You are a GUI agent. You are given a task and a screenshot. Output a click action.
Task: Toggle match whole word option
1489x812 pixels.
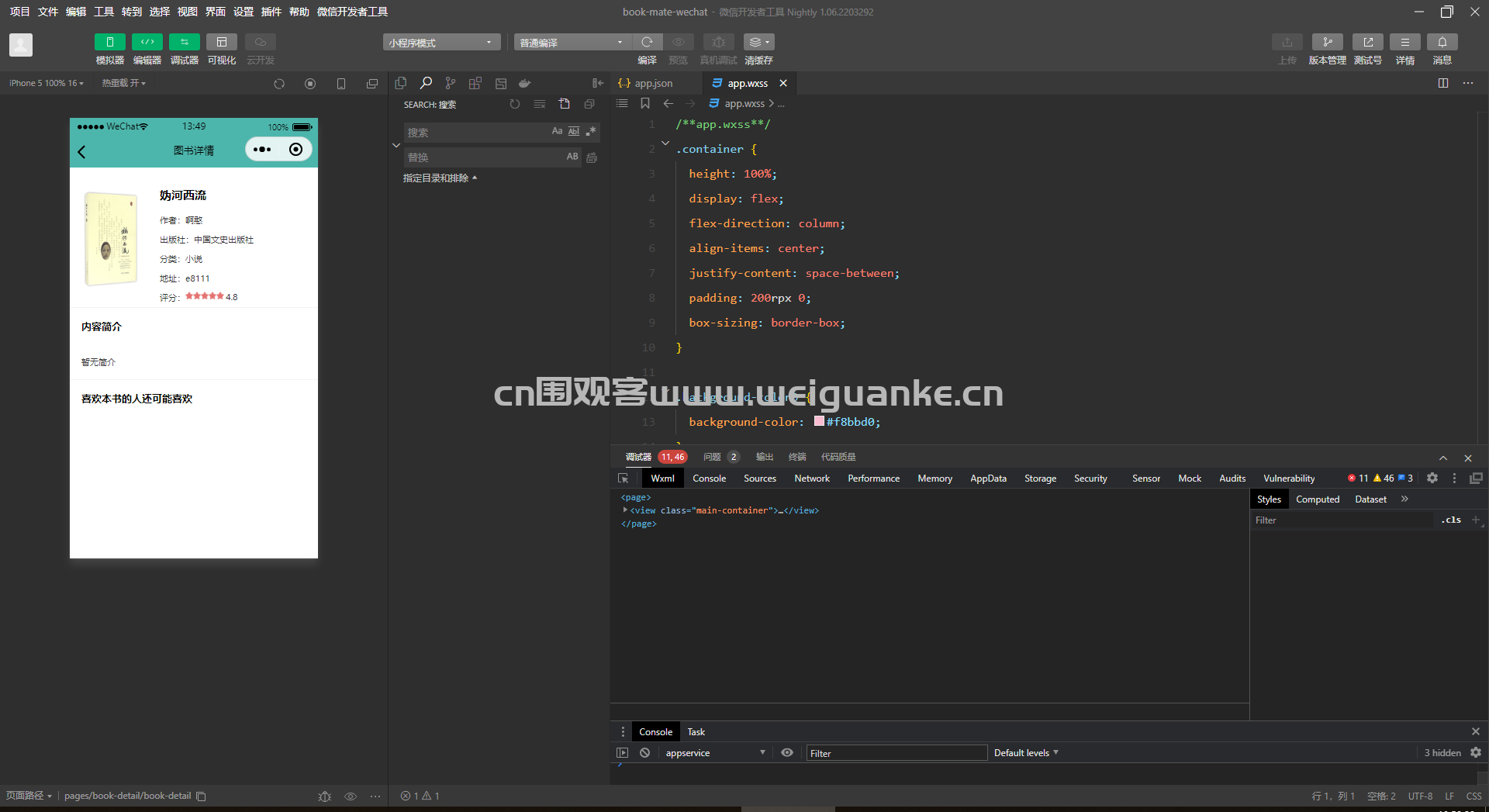(574, 132)
